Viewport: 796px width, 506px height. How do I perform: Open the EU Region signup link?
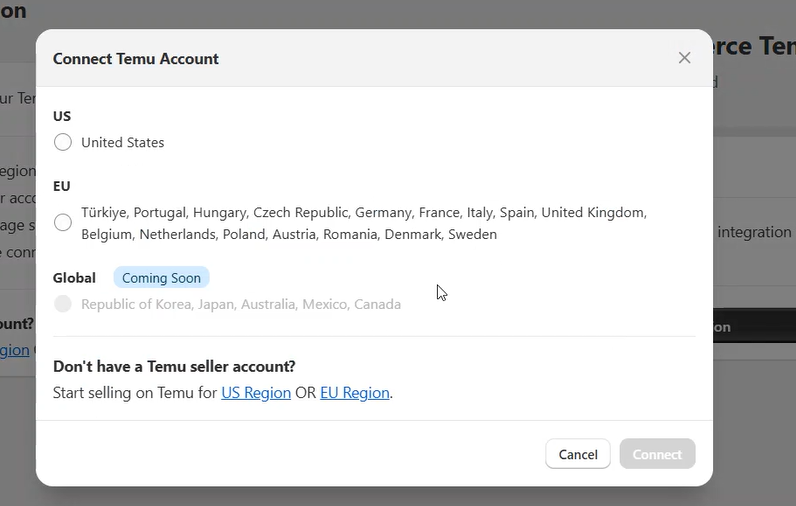click(x=355, y=393)
